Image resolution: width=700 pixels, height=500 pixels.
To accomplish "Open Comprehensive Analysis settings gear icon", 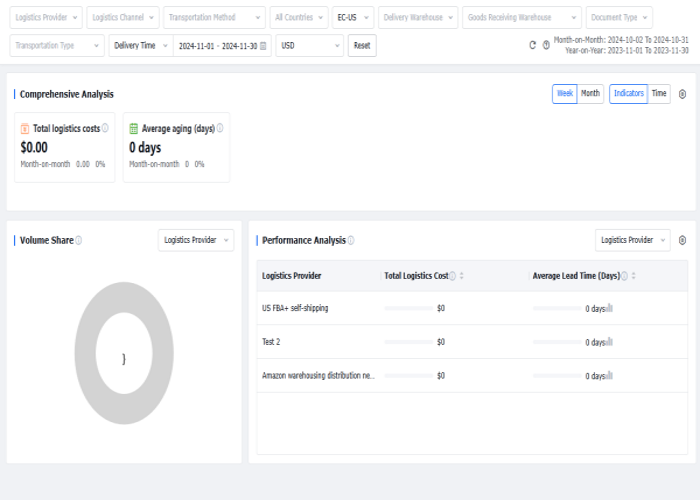I will click(682, 94).
